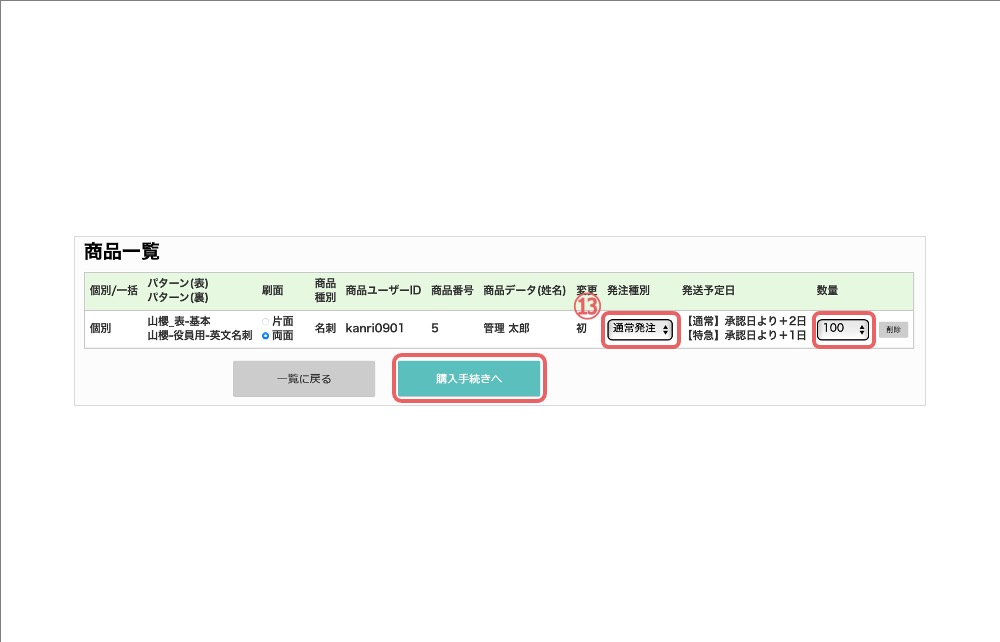
Task: Click the 【通常】承認日より+2日 text
Action: [745, 321]
